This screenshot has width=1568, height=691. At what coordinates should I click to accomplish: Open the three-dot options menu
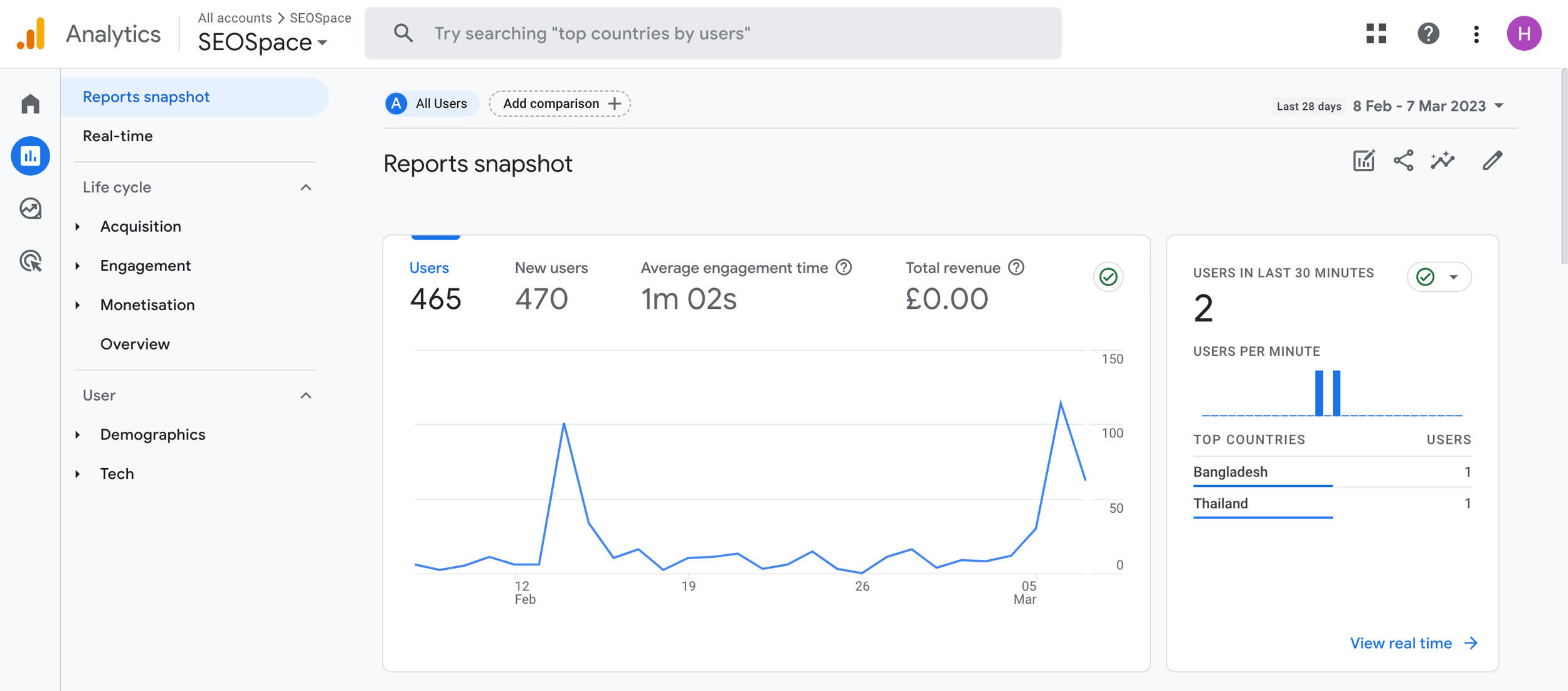click(x=1476, y=33)
